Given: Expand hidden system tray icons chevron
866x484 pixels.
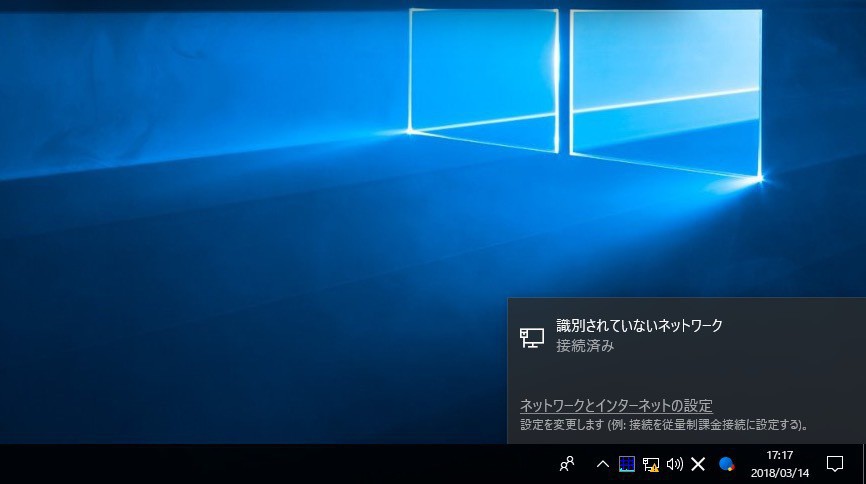Looking at the screenshot, I should [x=603, y=464].
